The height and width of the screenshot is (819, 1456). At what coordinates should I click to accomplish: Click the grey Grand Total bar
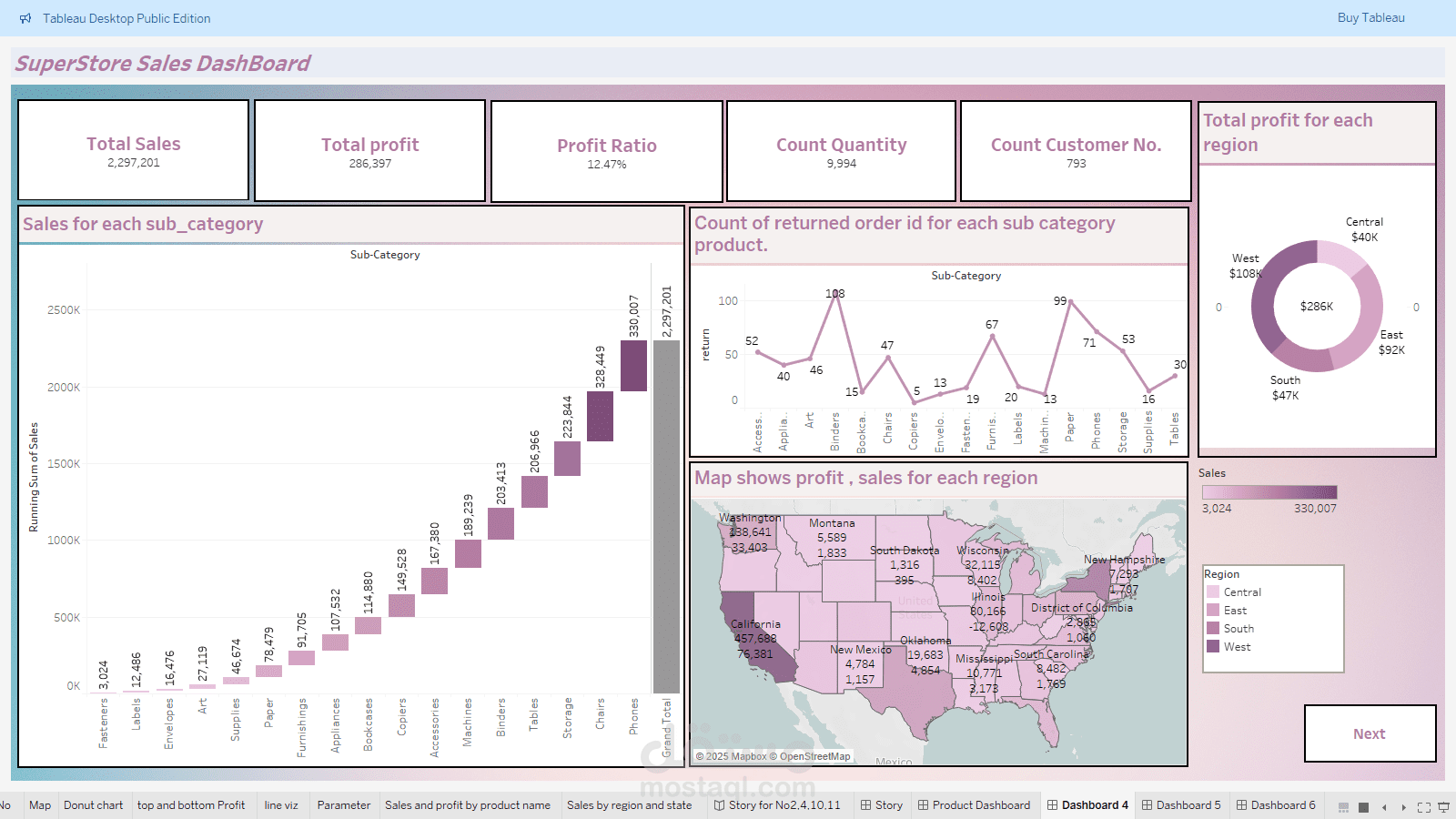point(666,516)
